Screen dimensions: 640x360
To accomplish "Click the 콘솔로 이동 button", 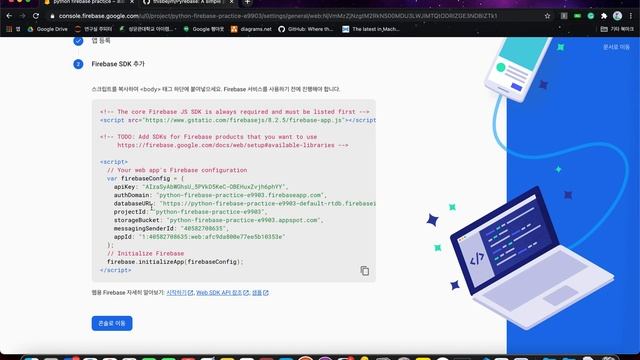I will coord(112,323).
